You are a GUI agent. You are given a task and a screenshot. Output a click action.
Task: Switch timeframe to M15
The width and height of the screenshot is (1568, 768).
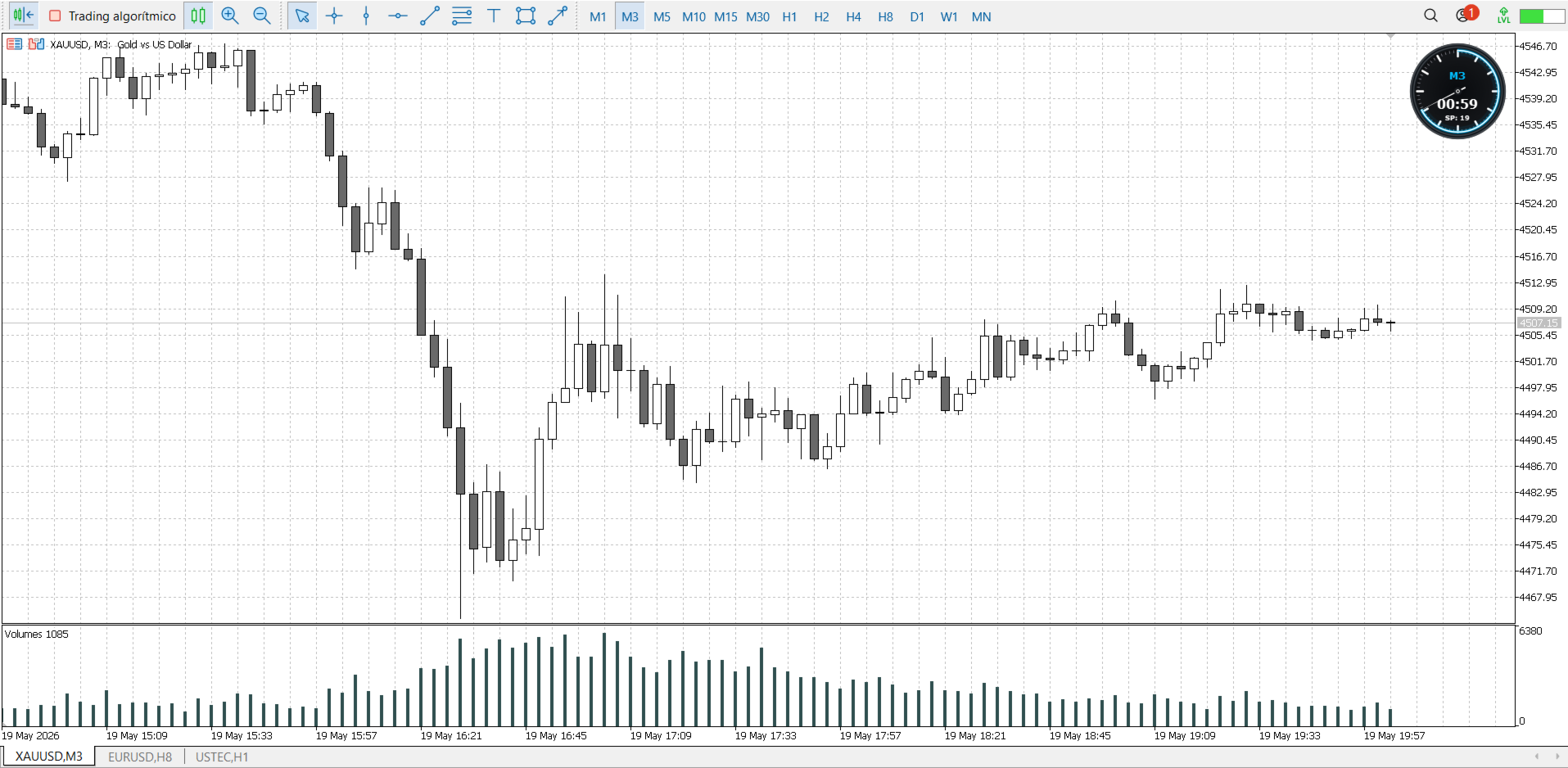pyautogui.click(x=725, y=16)
